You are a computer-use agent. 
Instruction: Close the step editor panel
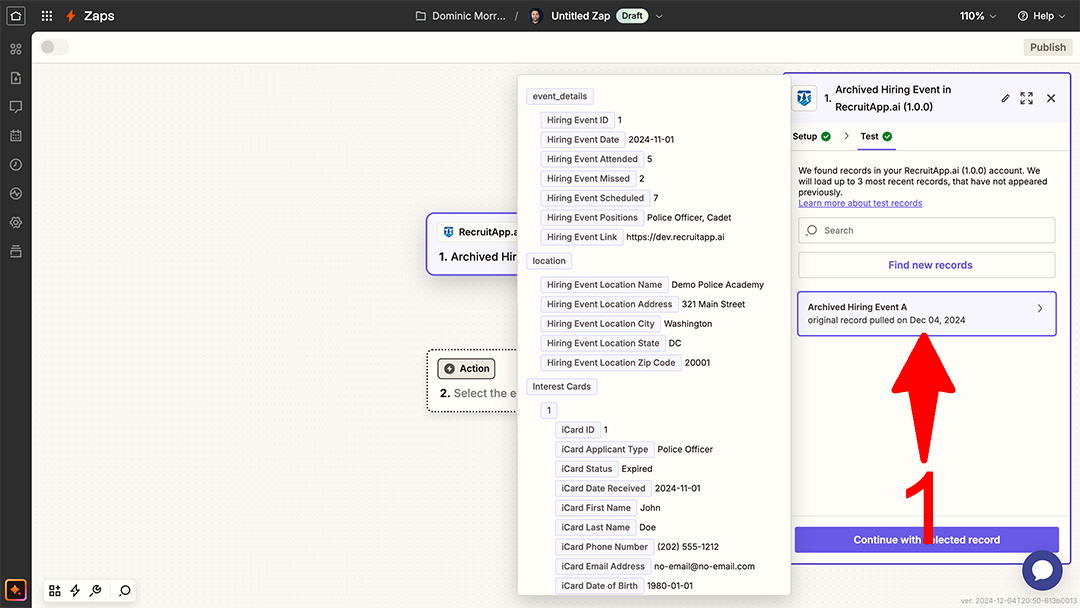click(1051, 98)
